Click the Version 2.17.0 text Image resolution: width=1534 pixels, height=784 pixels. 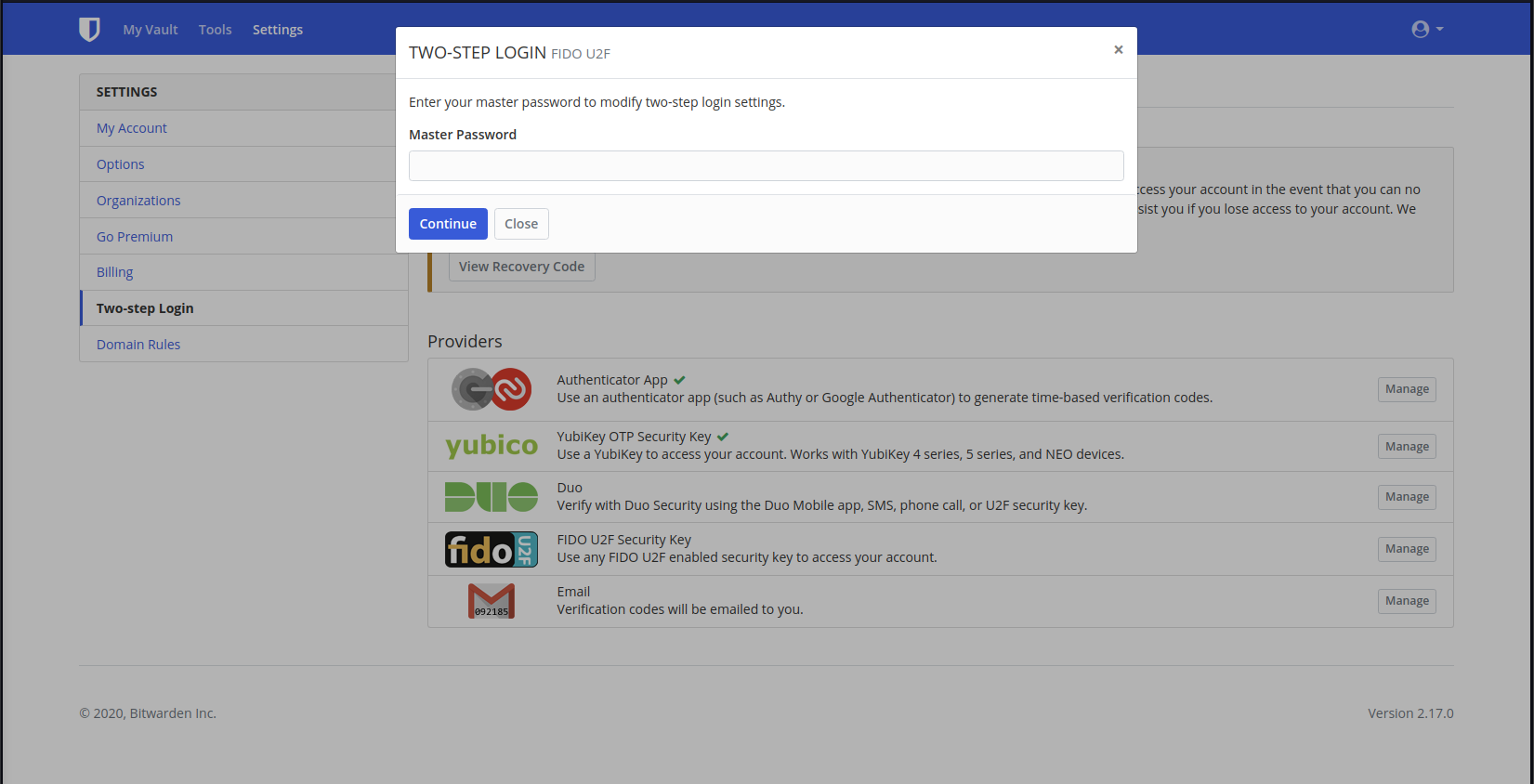click(1410, 713)
